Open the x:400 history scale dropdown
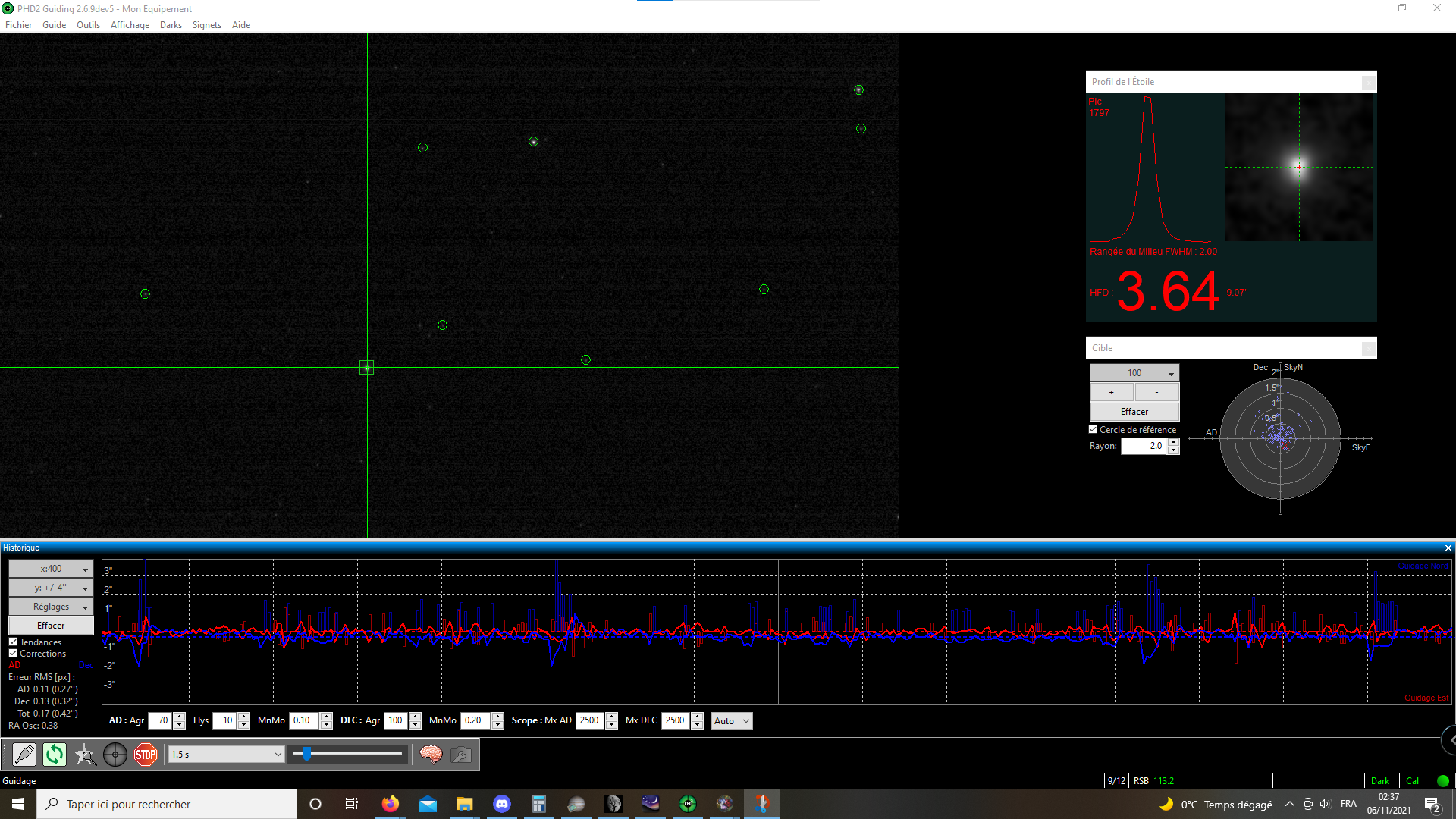 [51, 569]
